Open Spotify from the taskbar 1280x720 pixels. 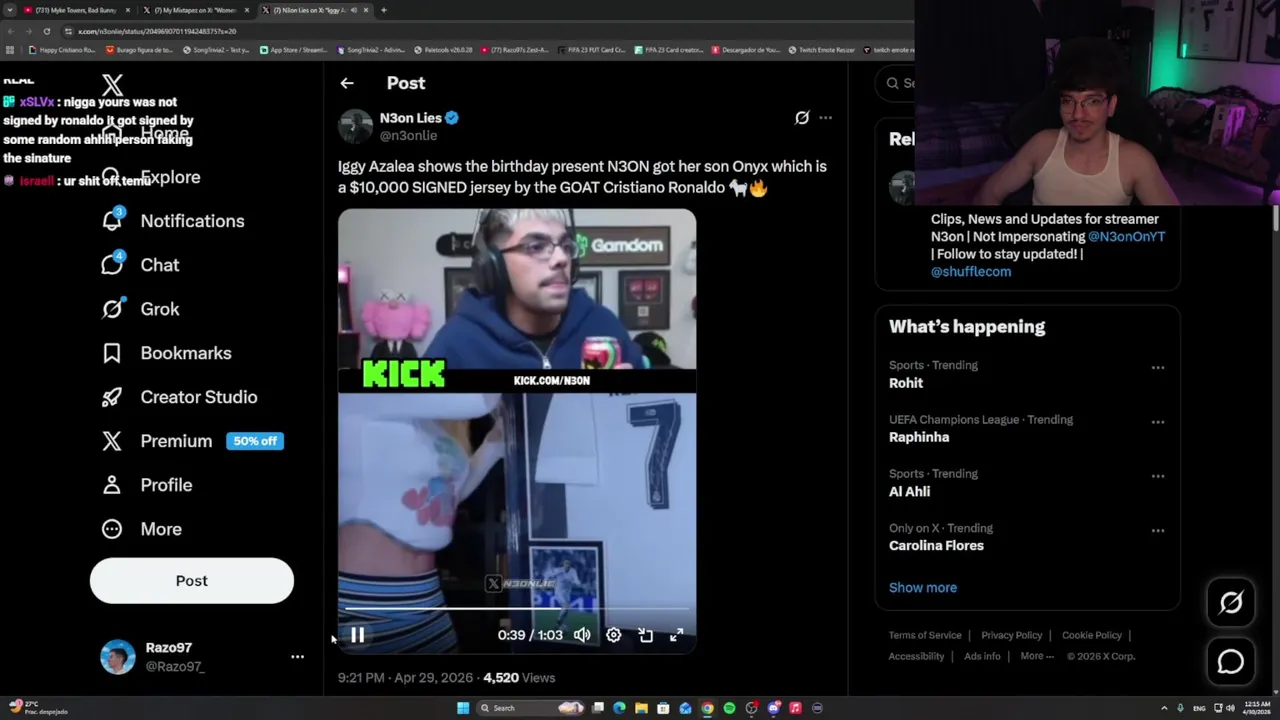(x=729, y=708)
